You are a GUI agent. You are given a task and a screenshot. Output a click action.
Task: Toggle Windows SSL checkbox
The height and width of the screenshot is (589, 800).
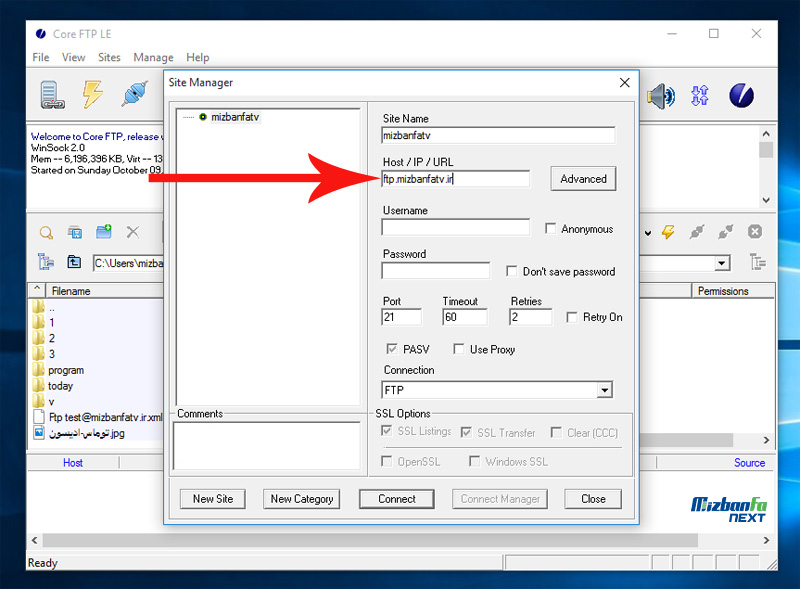pyautogui.click(x=474, y=461)
